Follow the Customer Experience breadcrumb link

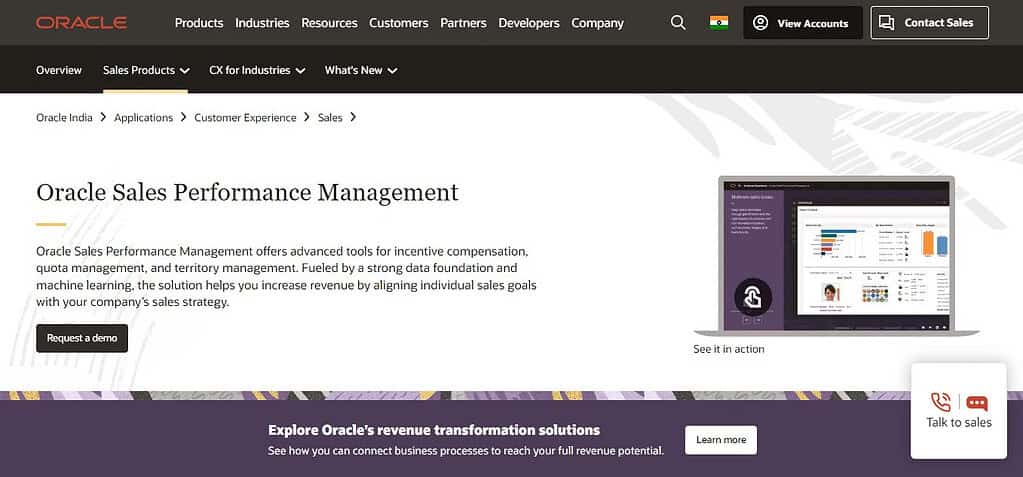coord(245,117)
